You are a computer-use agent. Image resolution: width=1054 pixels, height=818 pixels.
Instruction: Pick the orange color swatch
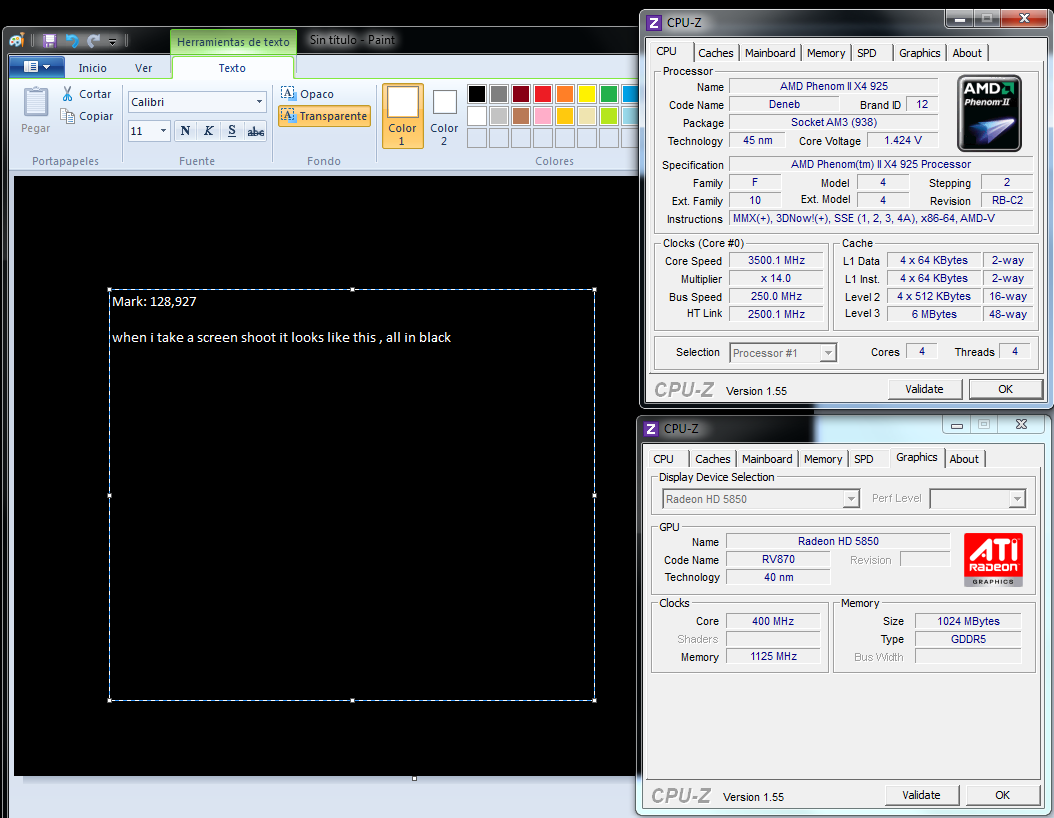coord(565,93)
